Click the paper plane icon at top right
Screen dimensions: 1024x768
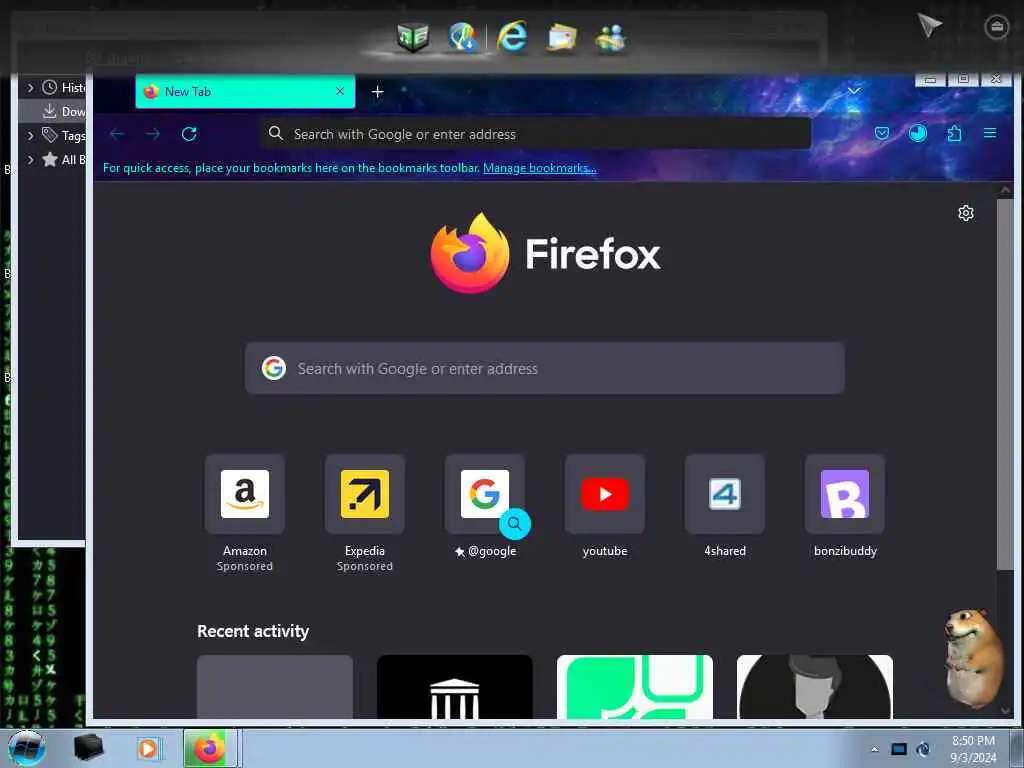[929, 25]
